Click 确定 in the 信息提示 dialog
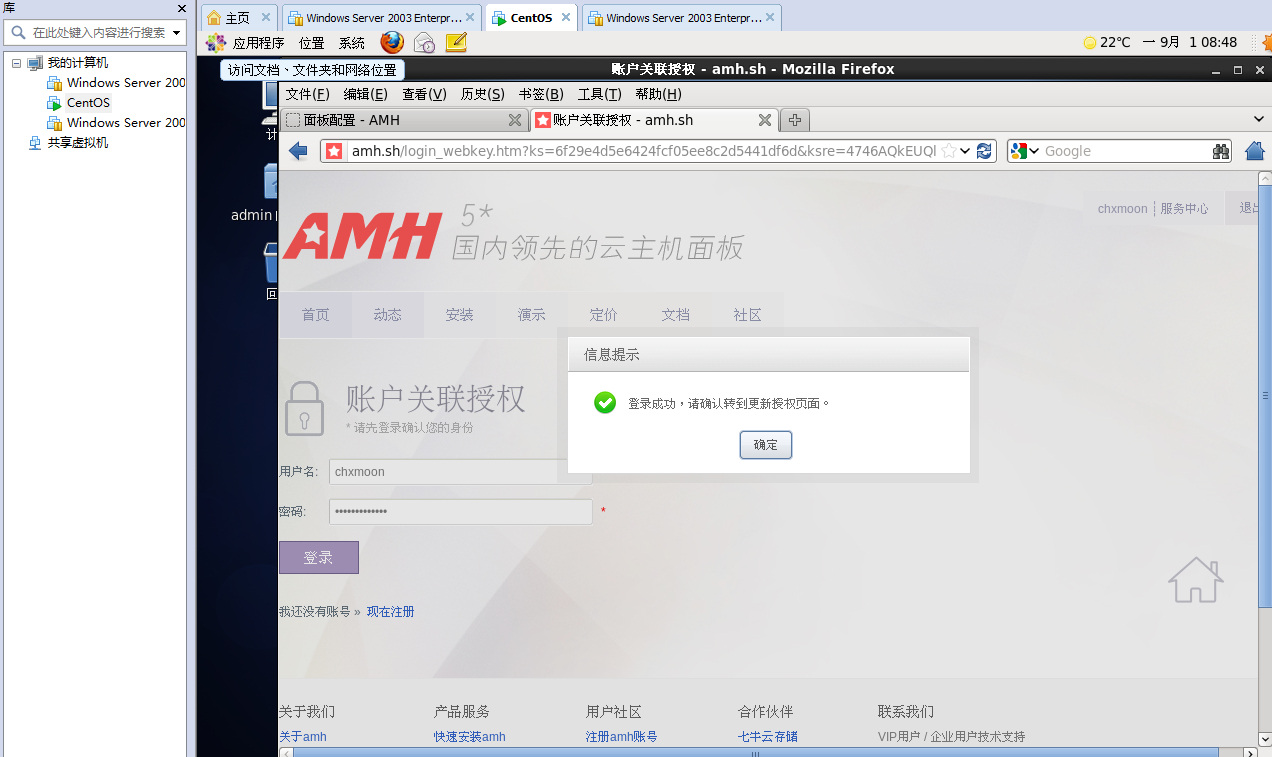Screen dimensions: 1272x757 click(x=765, y=445)
